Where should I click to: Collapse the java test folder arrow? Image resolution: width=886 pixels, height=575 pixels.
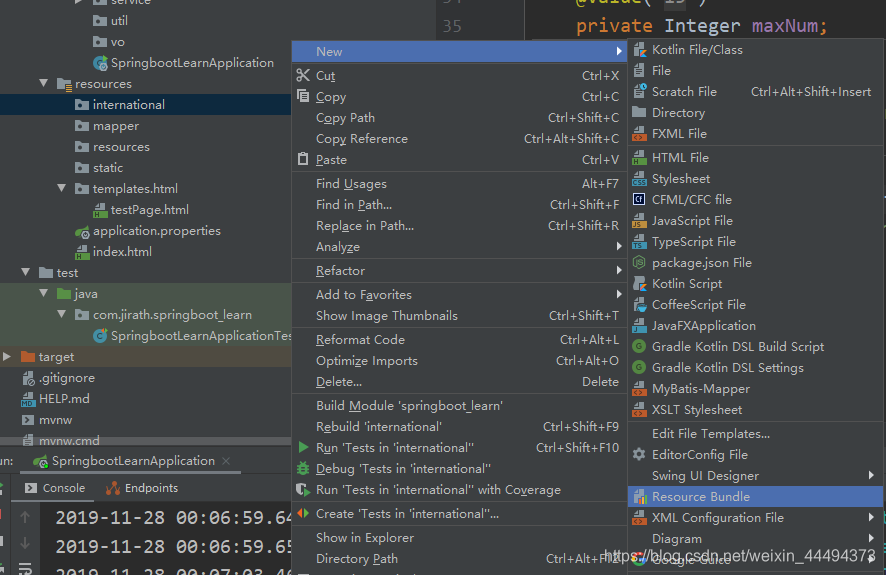click(x=44, y=293)
